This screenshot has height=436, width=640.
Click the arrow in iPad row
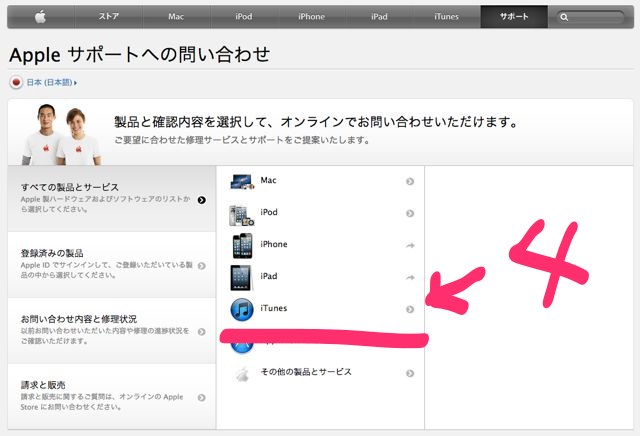pyautogui.click(x=410, y=277)
